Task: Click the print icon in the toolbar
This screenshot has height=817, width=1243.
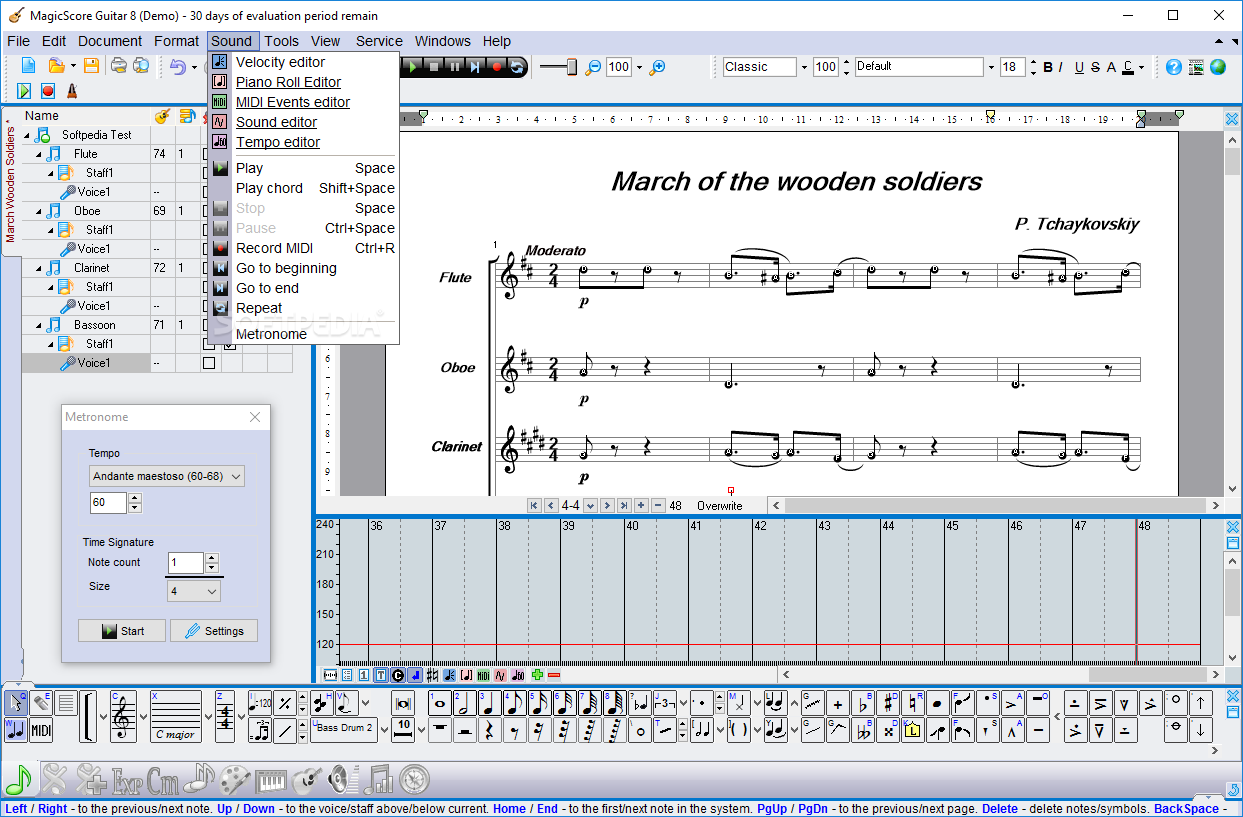Action: pyautogui.click(x=118, y=66)
